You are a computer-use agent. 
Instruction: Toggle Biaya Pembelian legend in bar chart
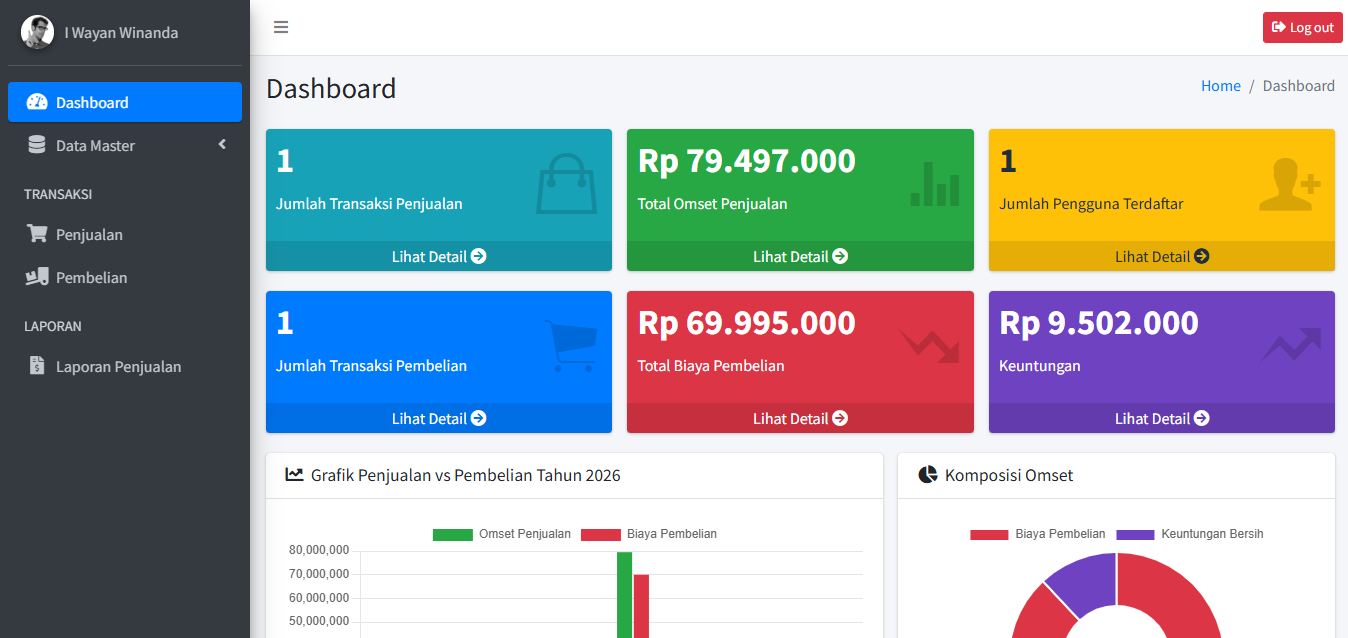649,534
